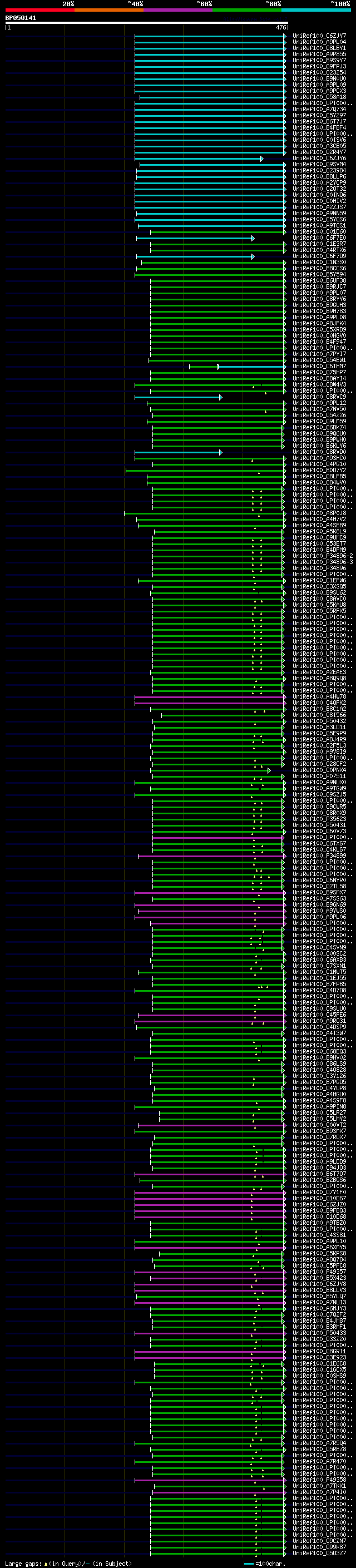Select label UniRef100_P50432
The width and height of the screenshot is (356, 1568).
[319, 721]
